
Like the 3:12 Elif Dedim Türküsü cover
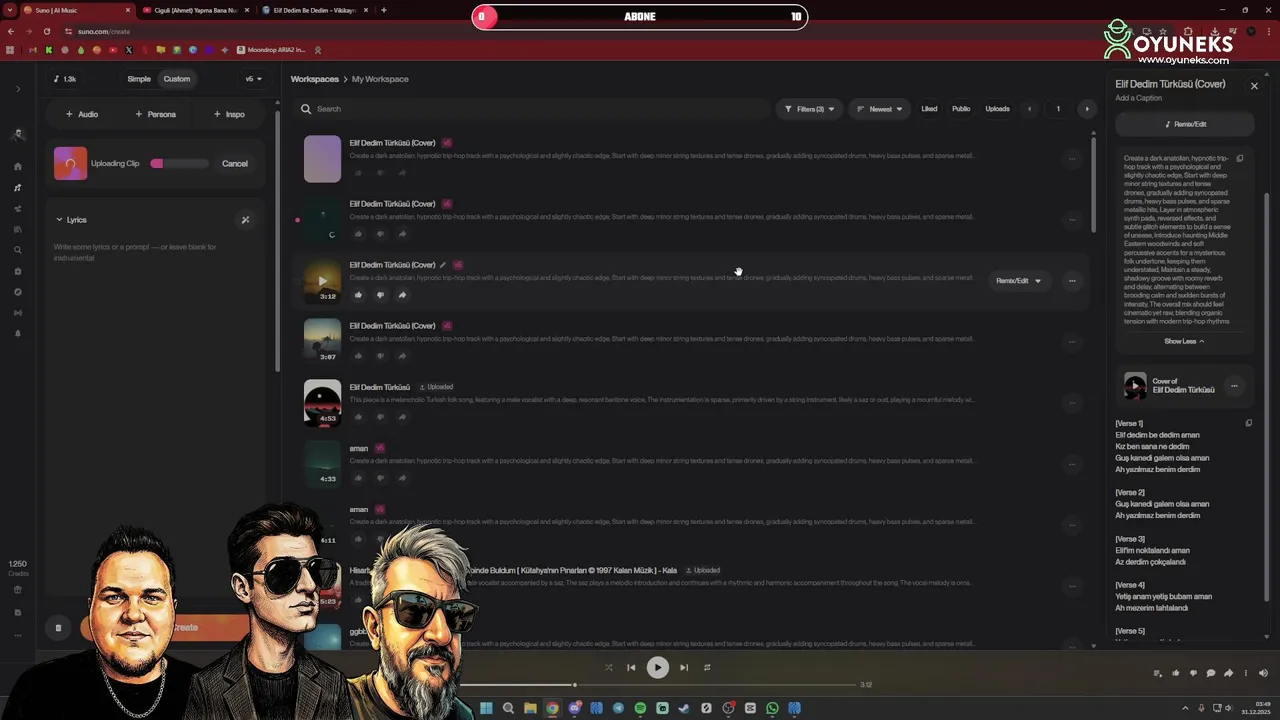(x=358, y=295)
